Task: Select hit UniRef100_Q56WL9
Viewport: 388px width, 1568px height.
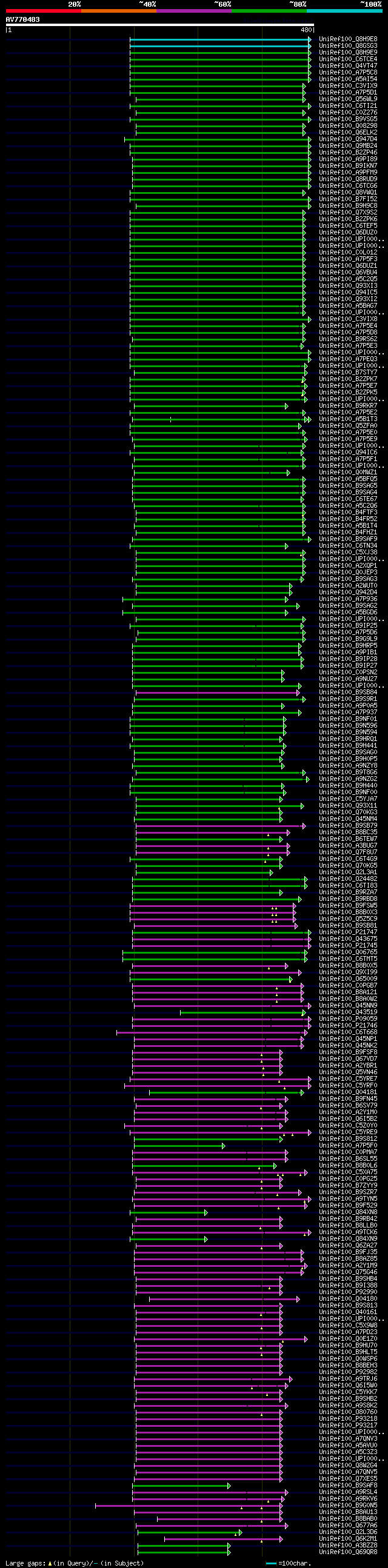Action: pyautogui.click(x=348, y=99)
